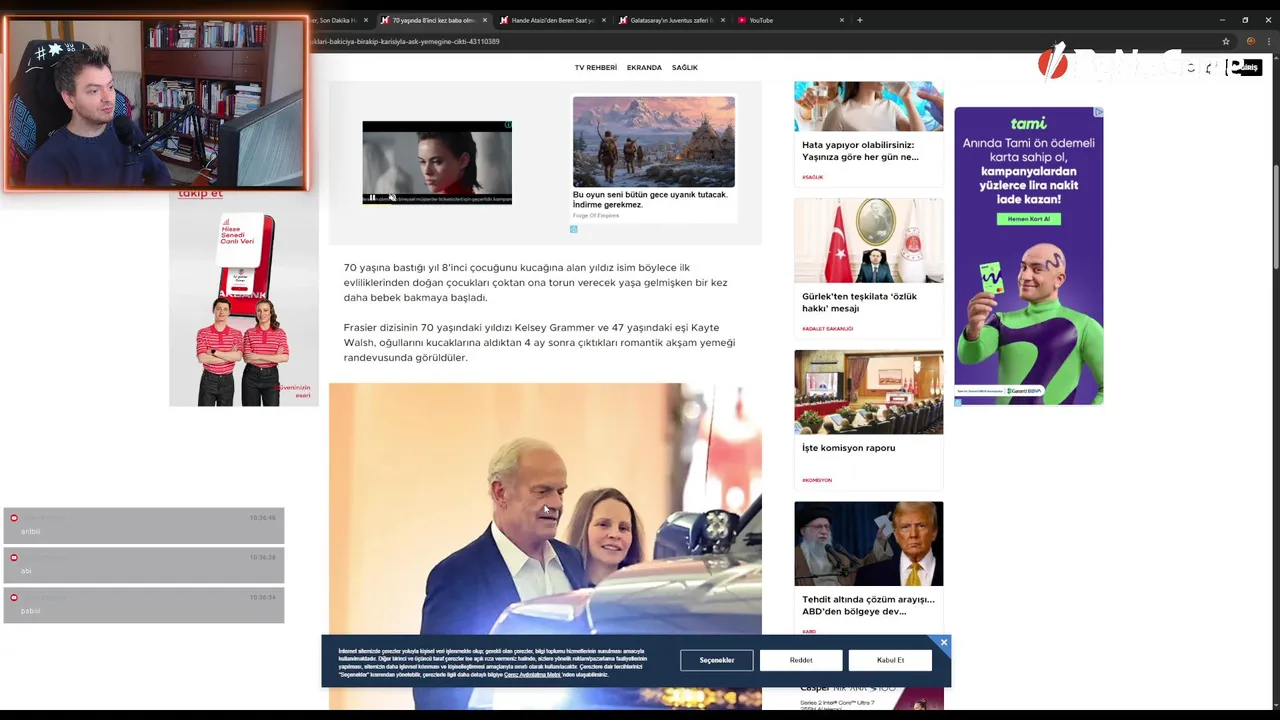The width and height of the screenshot is (1280, 720).
Task: Click the red icon on the 'abi' chat message
Action: click(14, 557)
